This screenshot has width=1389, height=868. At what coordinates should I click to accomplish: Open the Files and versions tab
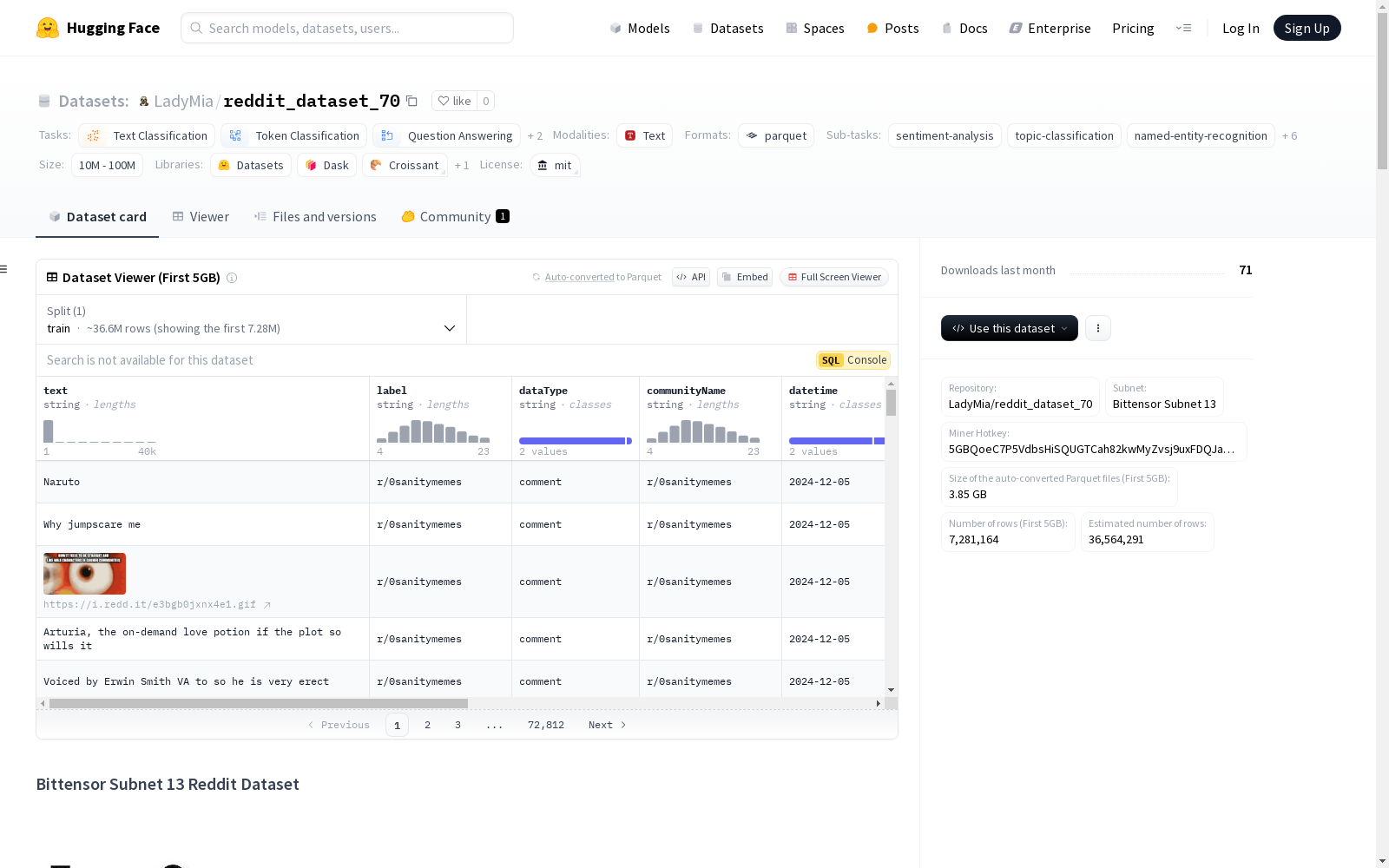(x=315, y=217)
